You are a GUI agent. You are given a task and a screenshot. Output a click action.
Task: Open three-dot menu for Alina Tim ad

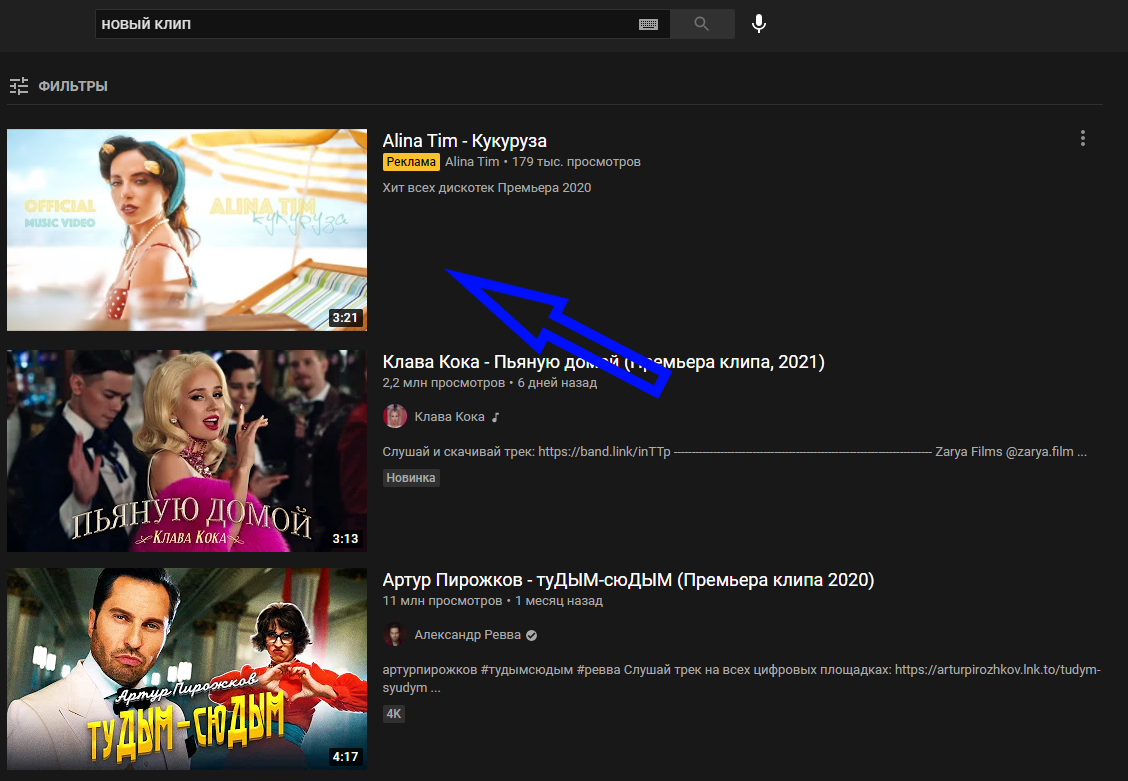coord(1083,138)
